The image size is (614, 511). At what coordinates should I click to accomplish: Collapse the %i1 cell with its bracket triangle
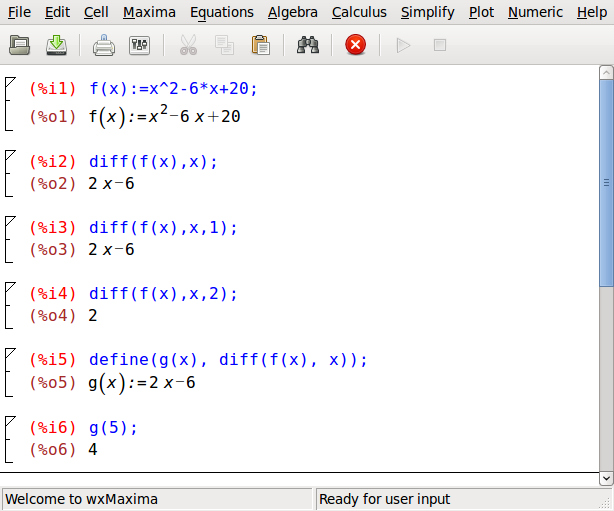[9, 82]
